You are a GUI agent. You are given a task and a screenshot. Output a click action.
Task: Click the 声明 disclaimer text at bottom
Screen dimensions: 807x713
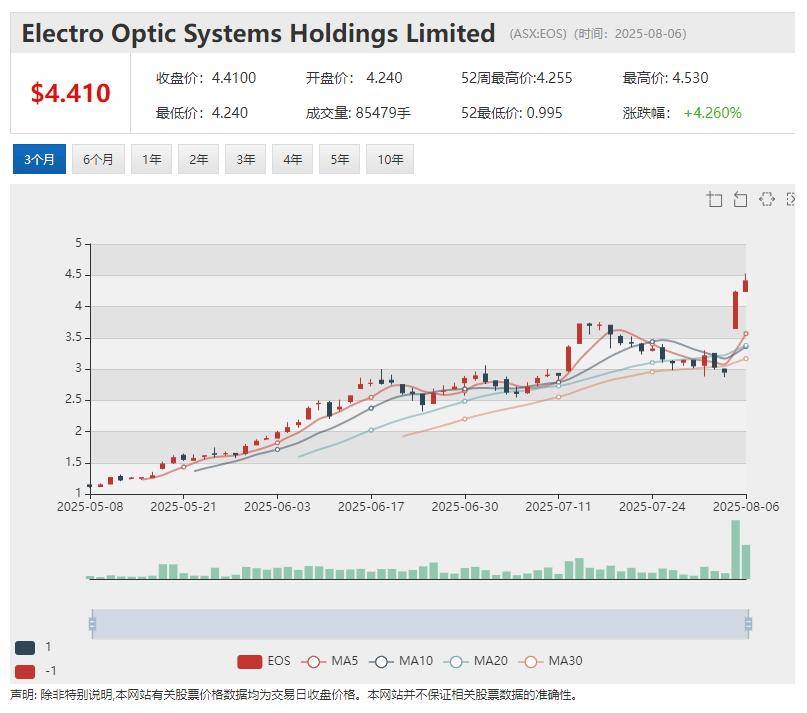coord(294,695)
